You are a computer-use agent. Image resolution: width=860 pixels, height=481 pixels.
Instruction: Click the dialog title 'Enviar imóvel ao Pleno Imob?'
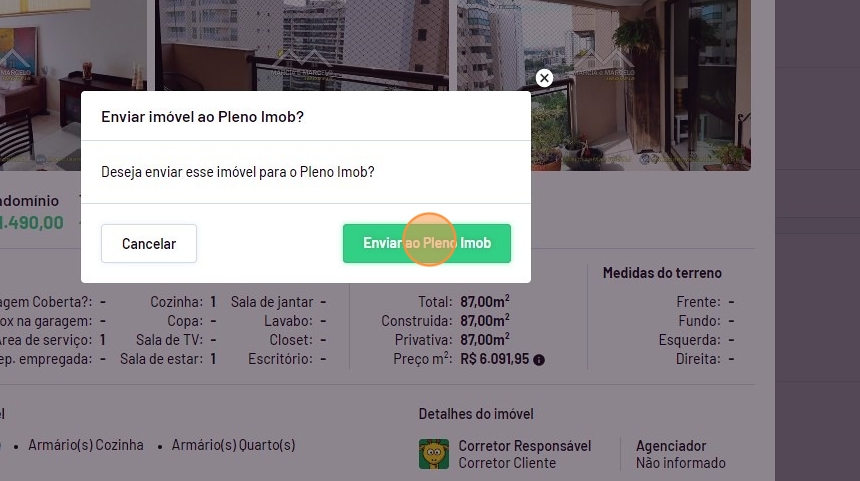(x=203, y=117)
